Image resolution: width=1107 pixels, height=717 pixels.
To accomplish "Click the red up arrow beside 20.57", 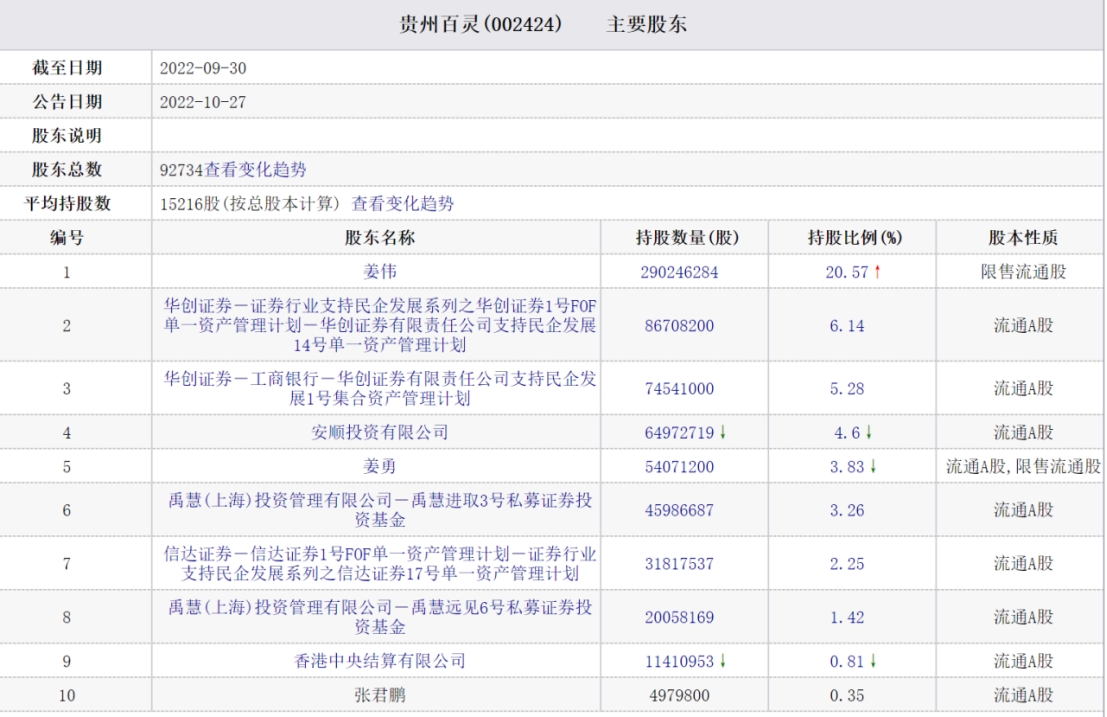I will point(877,272).
